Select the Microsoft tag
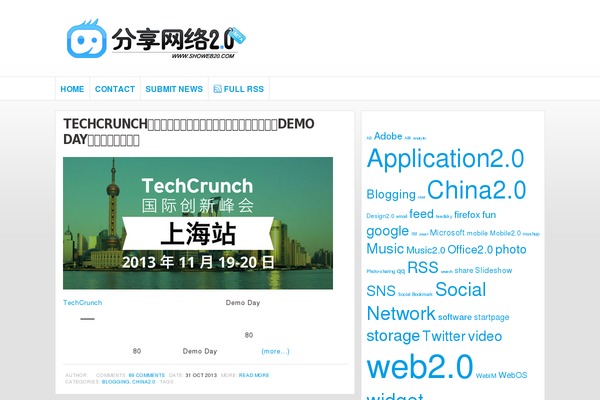The image size is (600, 400). coord(447,233)
